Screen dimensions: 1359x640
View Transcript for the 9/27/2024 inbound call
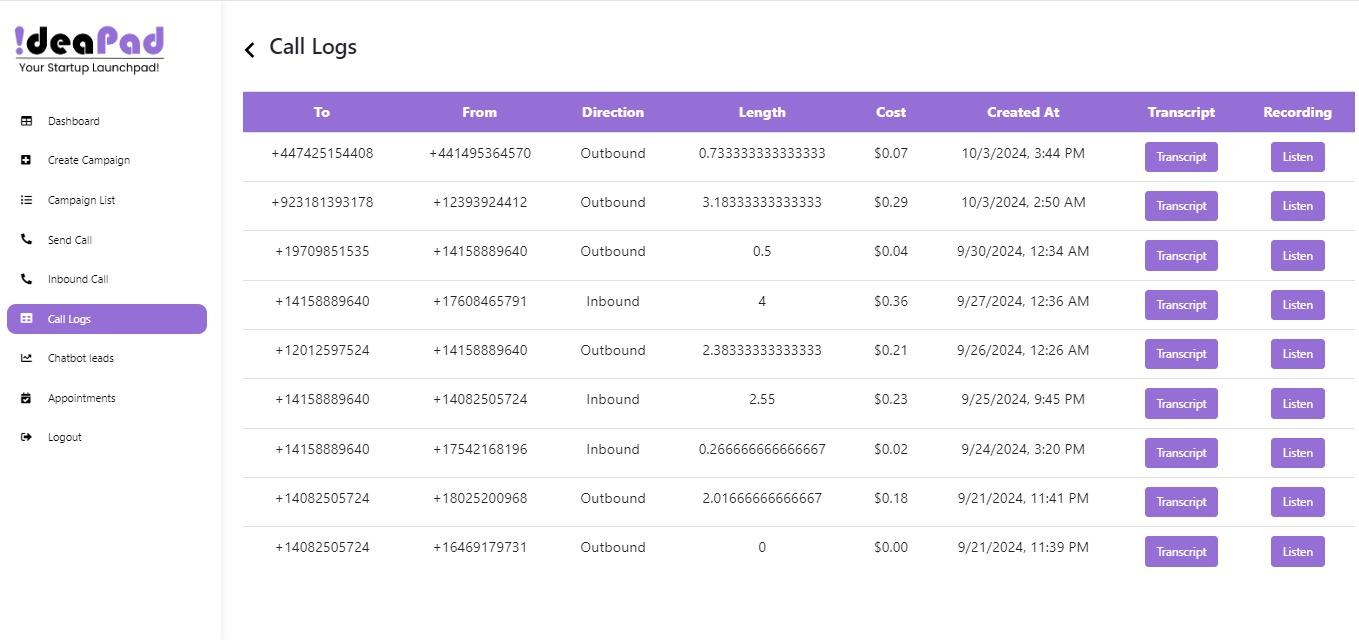(1181, 305)
